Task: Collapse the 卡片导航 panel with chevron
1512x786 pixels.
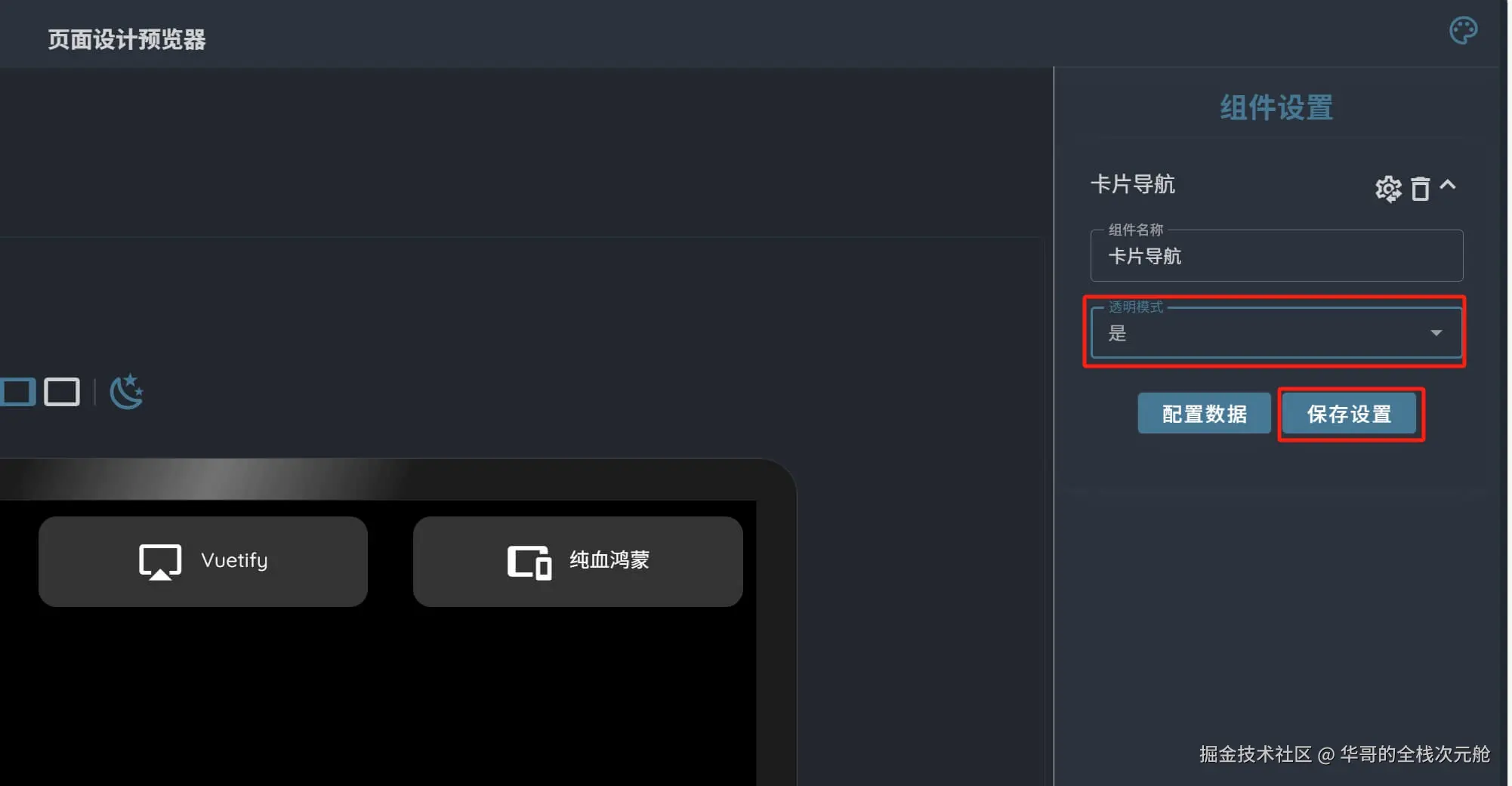Action: click(x=1447, y=184)
